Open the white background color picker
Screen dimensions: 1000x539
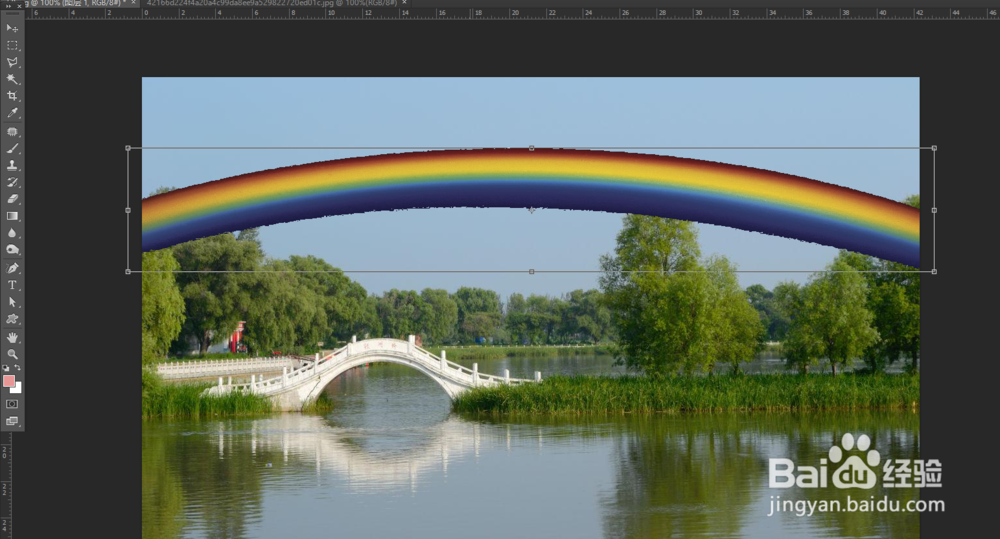pyautogui.click(x=18, y=388)
